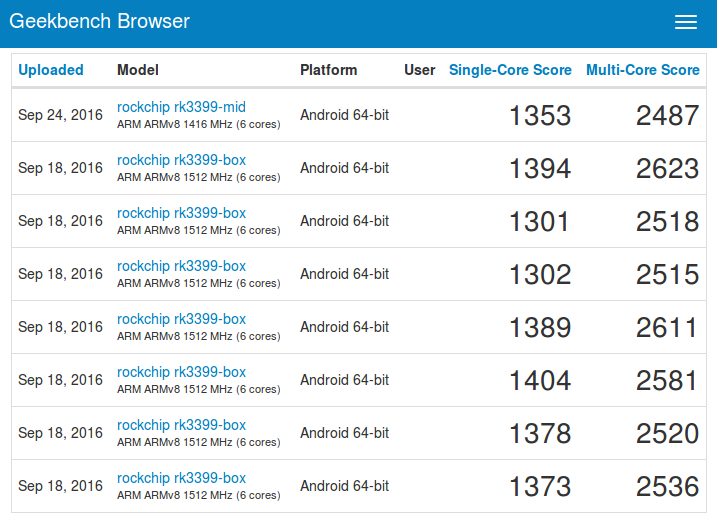717x518 pixels.
Task: Click Android 64-bit in the 2581 row
Action: 344,380
